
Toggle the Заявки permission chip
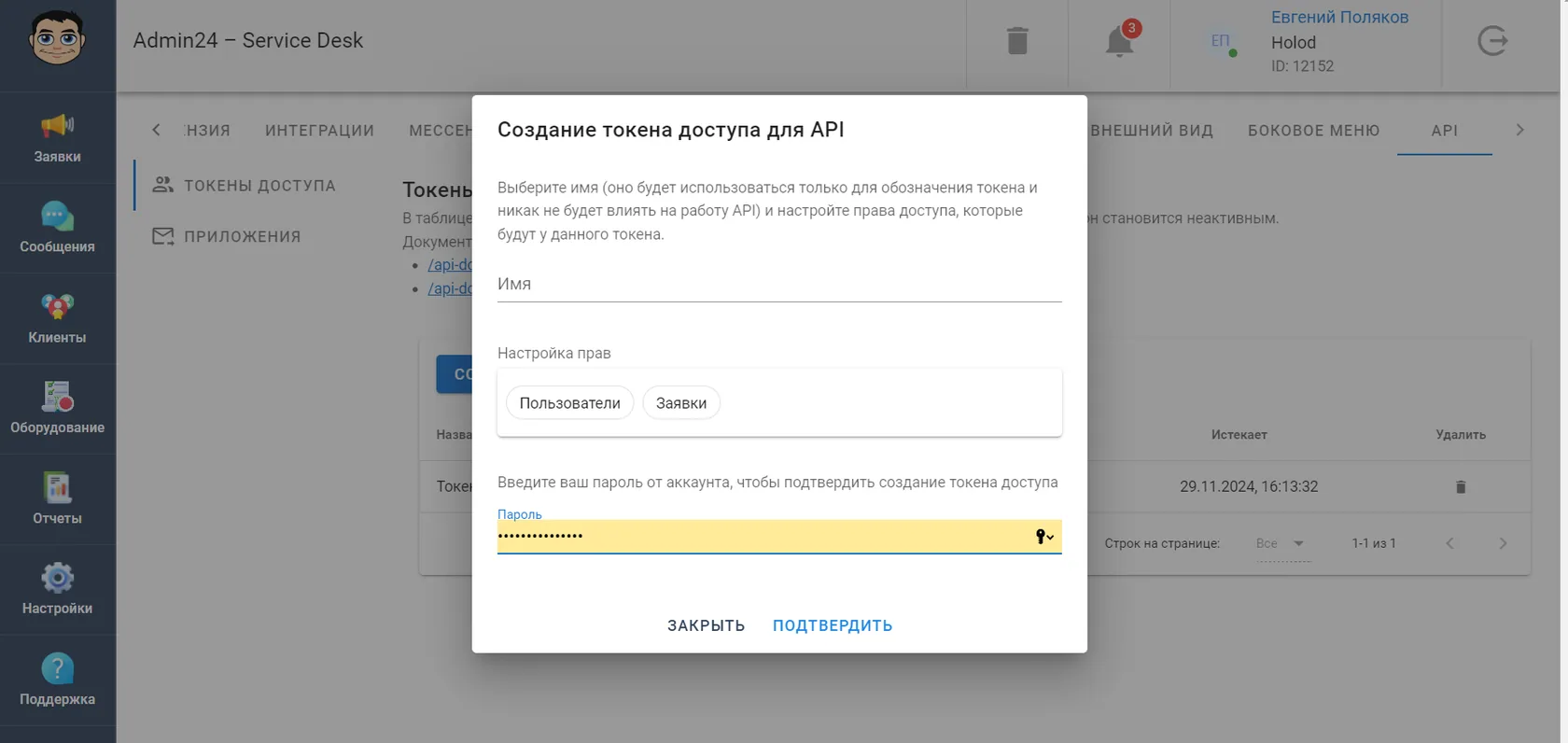[681, 403]
